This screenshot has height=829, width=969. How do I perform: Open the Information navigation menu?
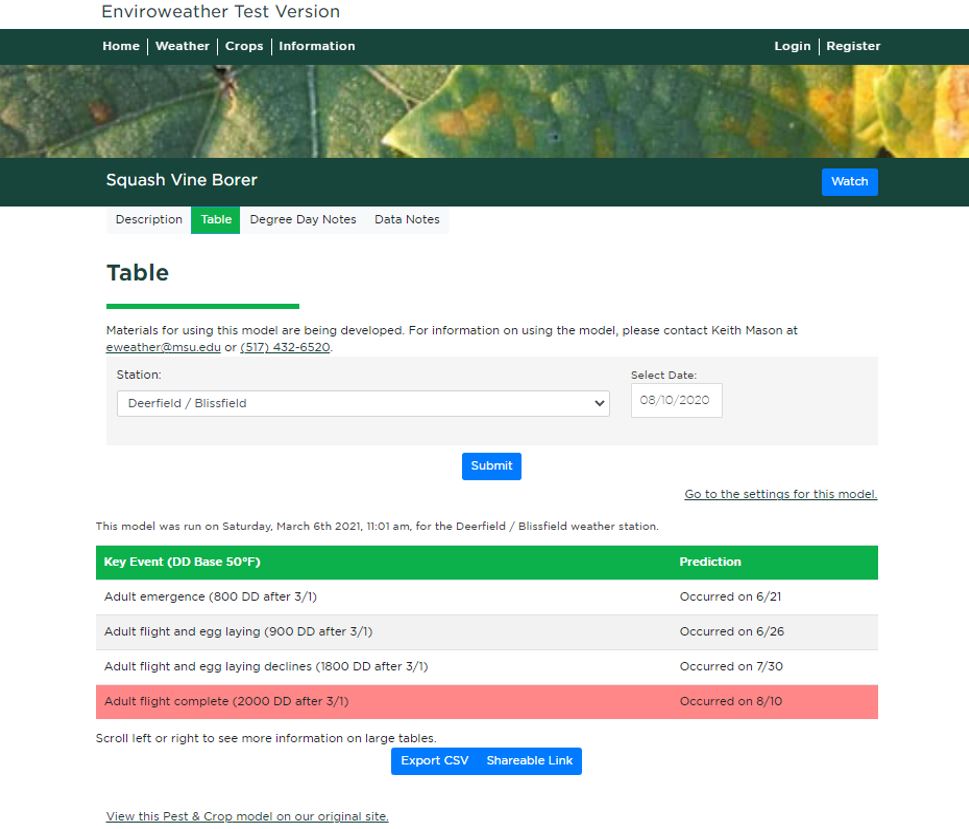coord(316,46)
